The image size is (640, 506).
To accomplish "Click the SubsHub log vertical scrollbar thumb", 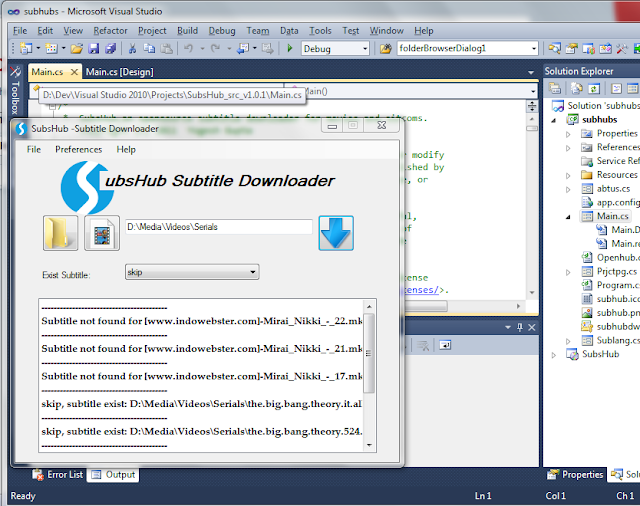I will [x=369, y=353].
